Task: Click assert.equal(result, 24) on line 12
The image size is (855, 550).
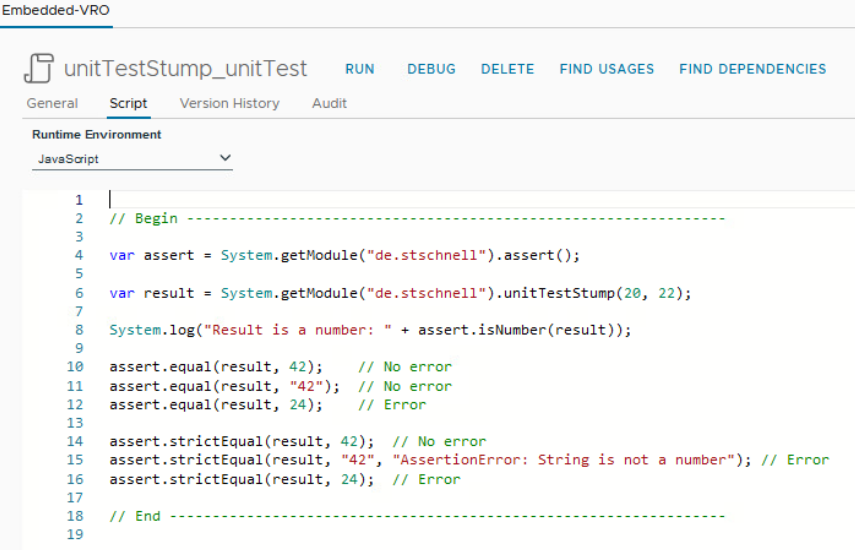Action: tap(216, 404)
